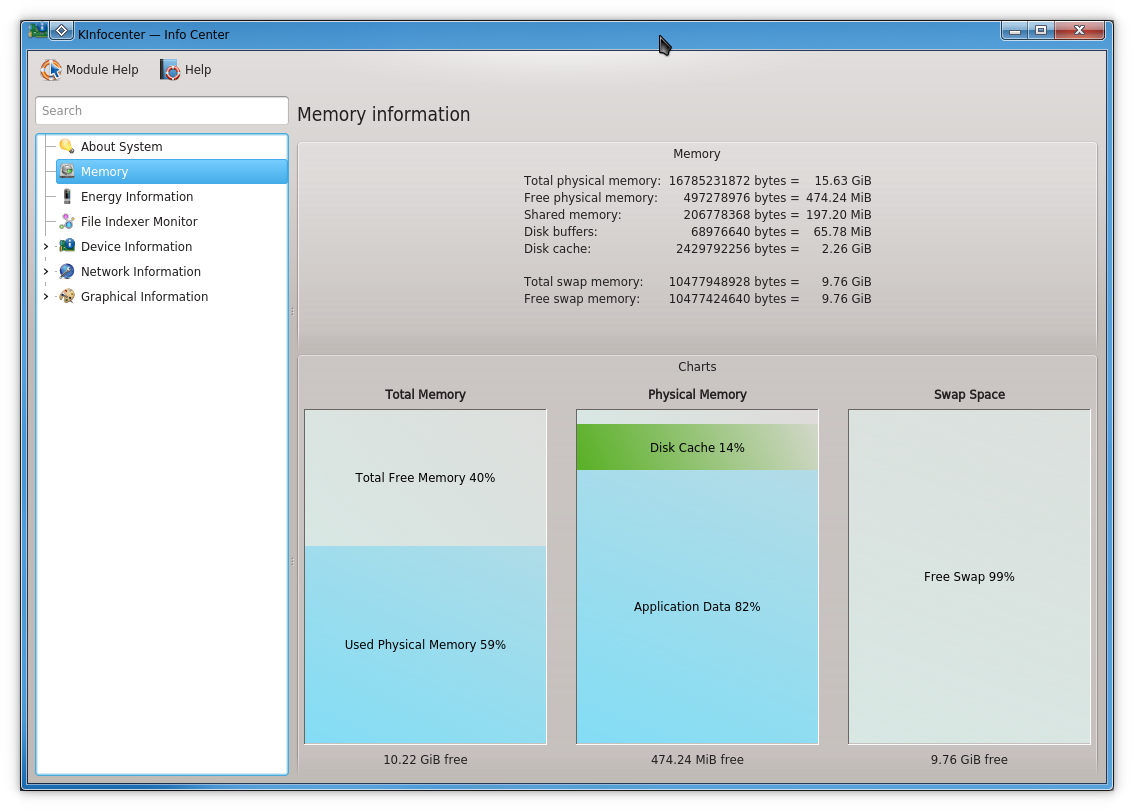The image size is (1134, 811).
Task: Click the Help lifebuoy toolbar button
Action: click(x=186, y=69)
